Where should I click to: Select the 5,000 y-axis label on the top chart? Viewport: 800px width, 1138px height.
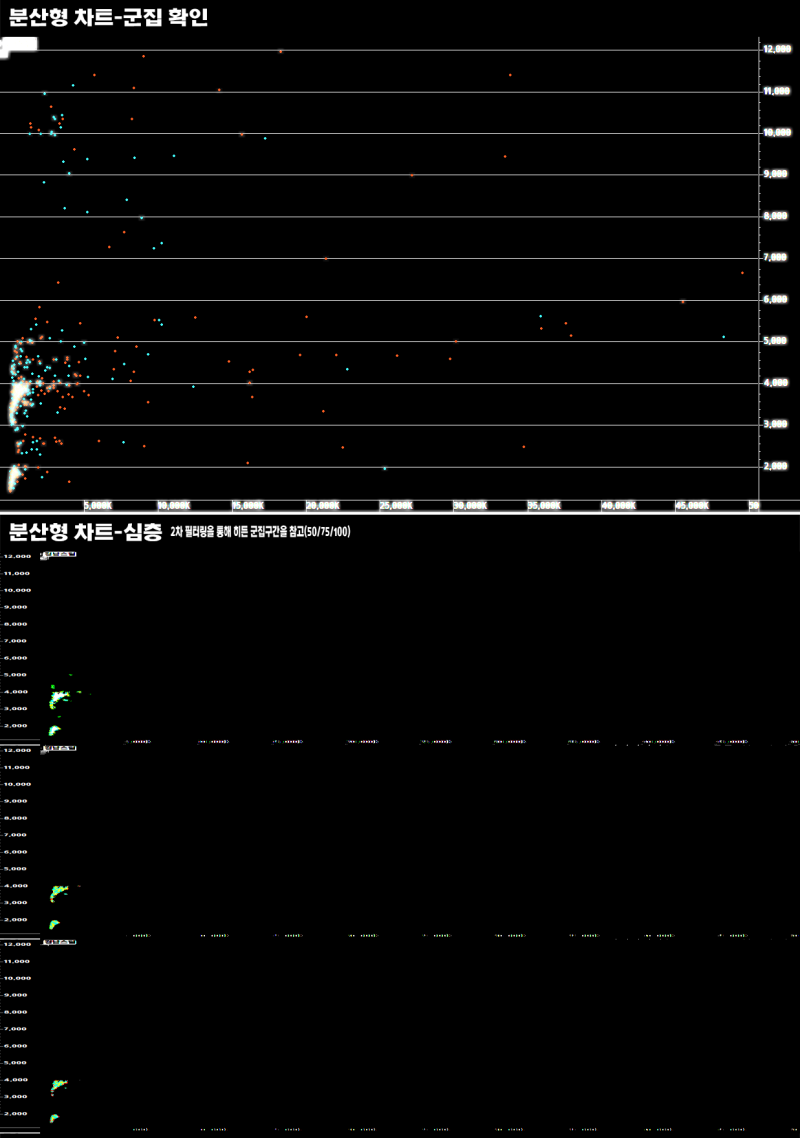(x=775, y=340)
